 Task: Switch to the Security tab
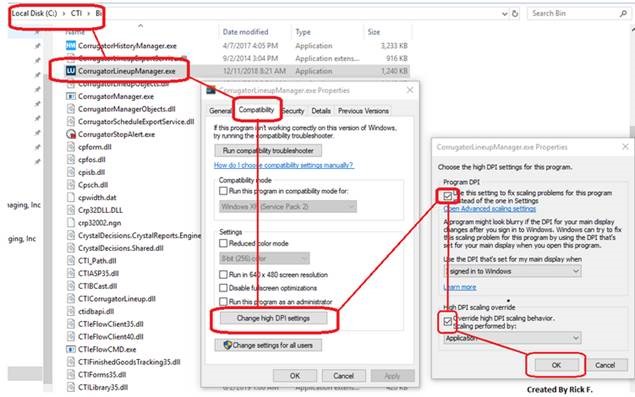pos(292,111)
